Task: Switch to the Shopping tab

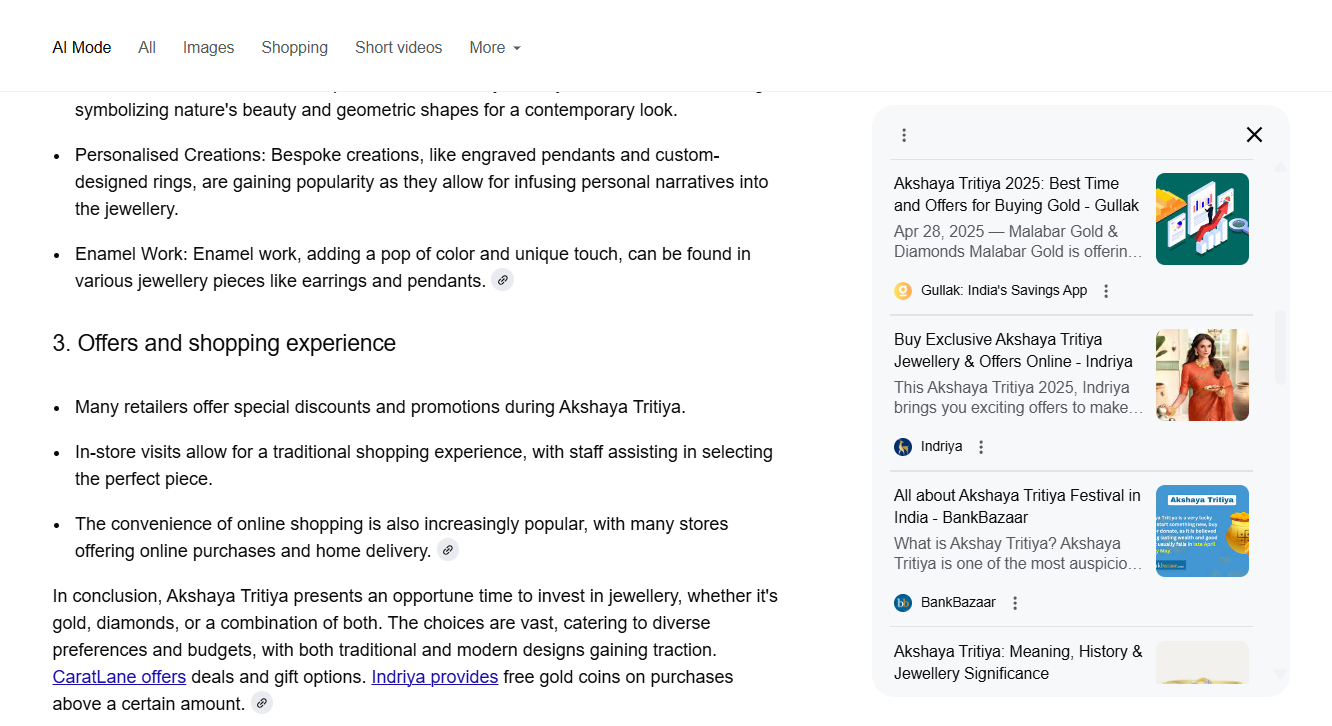Action: 294,48
